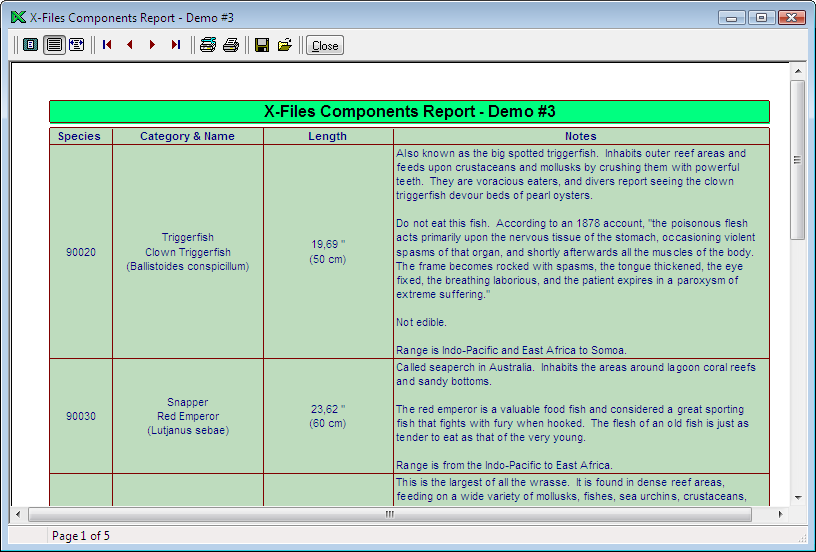Click the Notes column header
Screen dimensions: 816x552
[x=580, y=136]
